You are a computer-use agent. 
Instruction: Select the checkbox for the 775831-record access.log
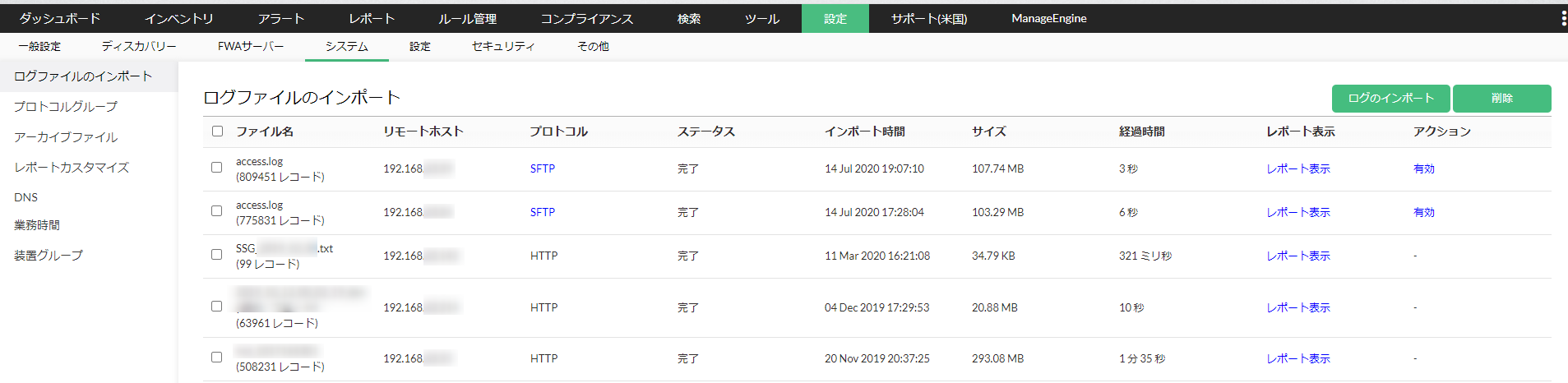pos(217,211)
